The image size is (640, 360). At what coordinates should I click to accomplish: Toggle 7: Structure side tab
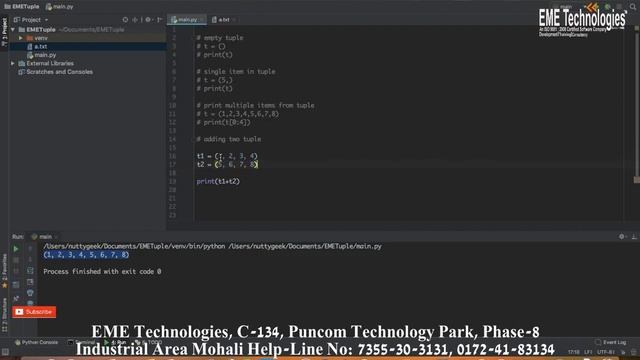[x=4, y=315]
